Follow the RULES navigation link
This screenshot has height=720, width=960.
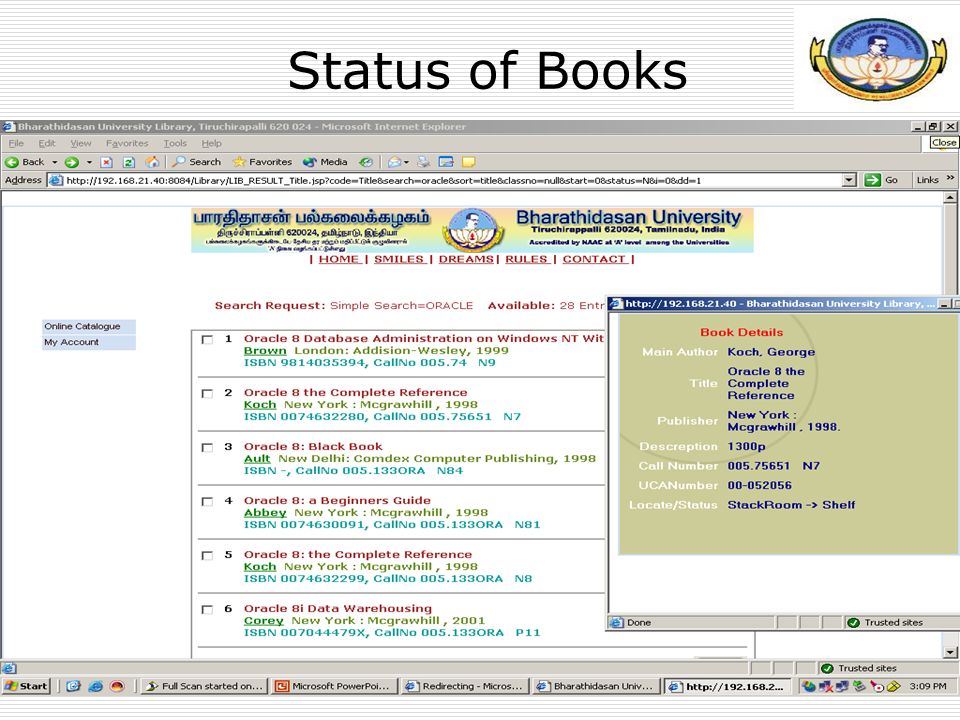tap(527, 259)
